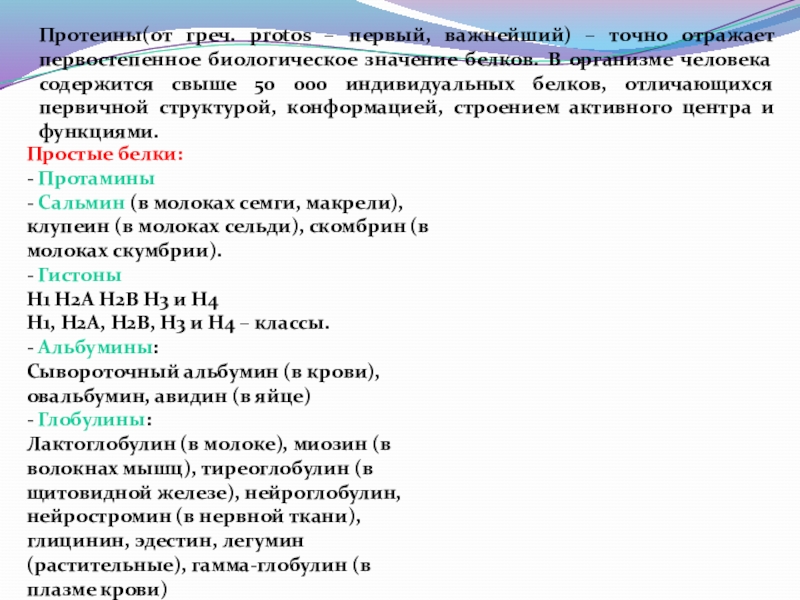The image size is (800, 600).
Task: Click the word 'скомбрин'
Action: point(357,227)
